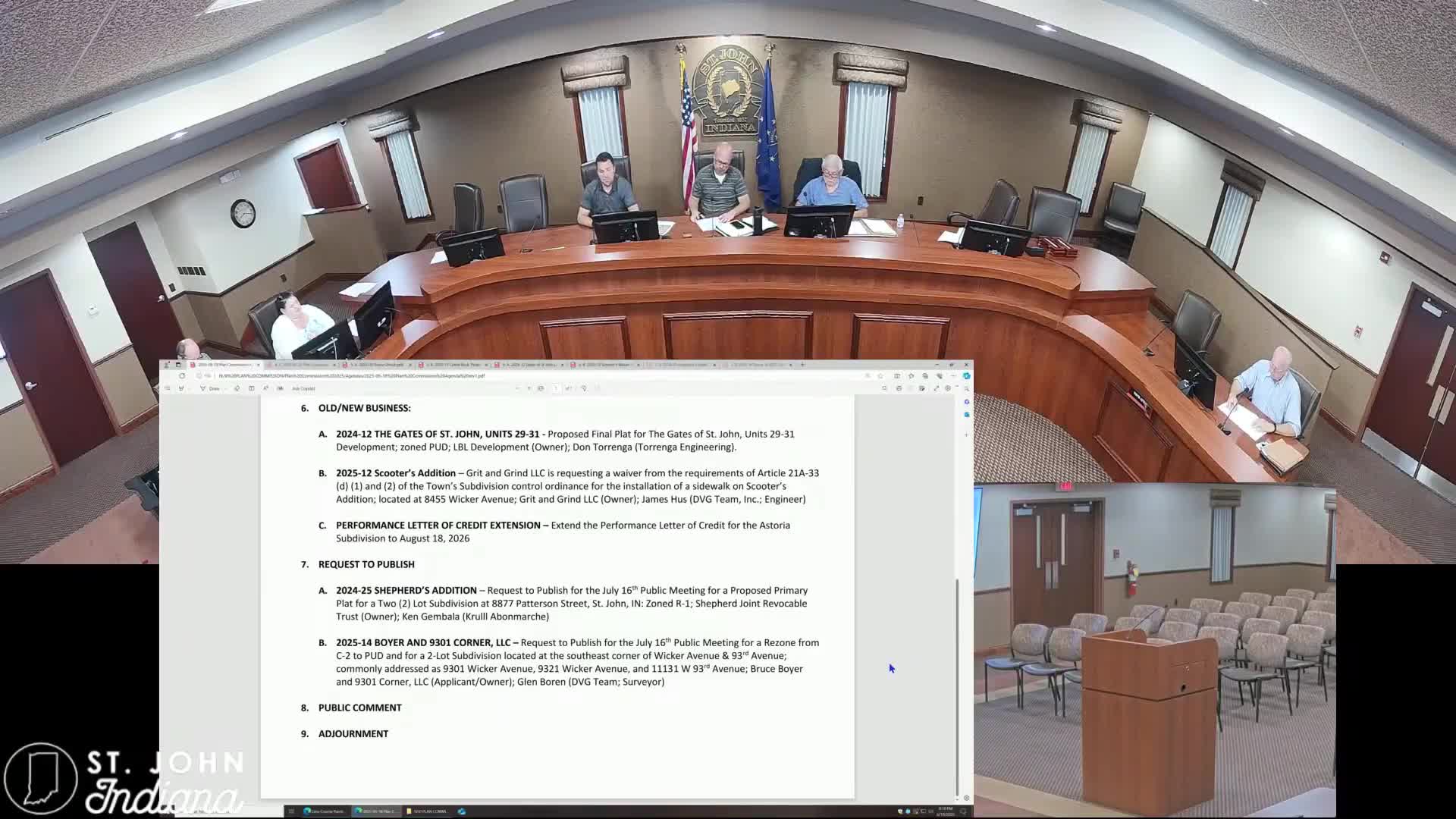The image size is (1456, 819).
Task: Click the browser refresh icon
Action: click(182, 375)
